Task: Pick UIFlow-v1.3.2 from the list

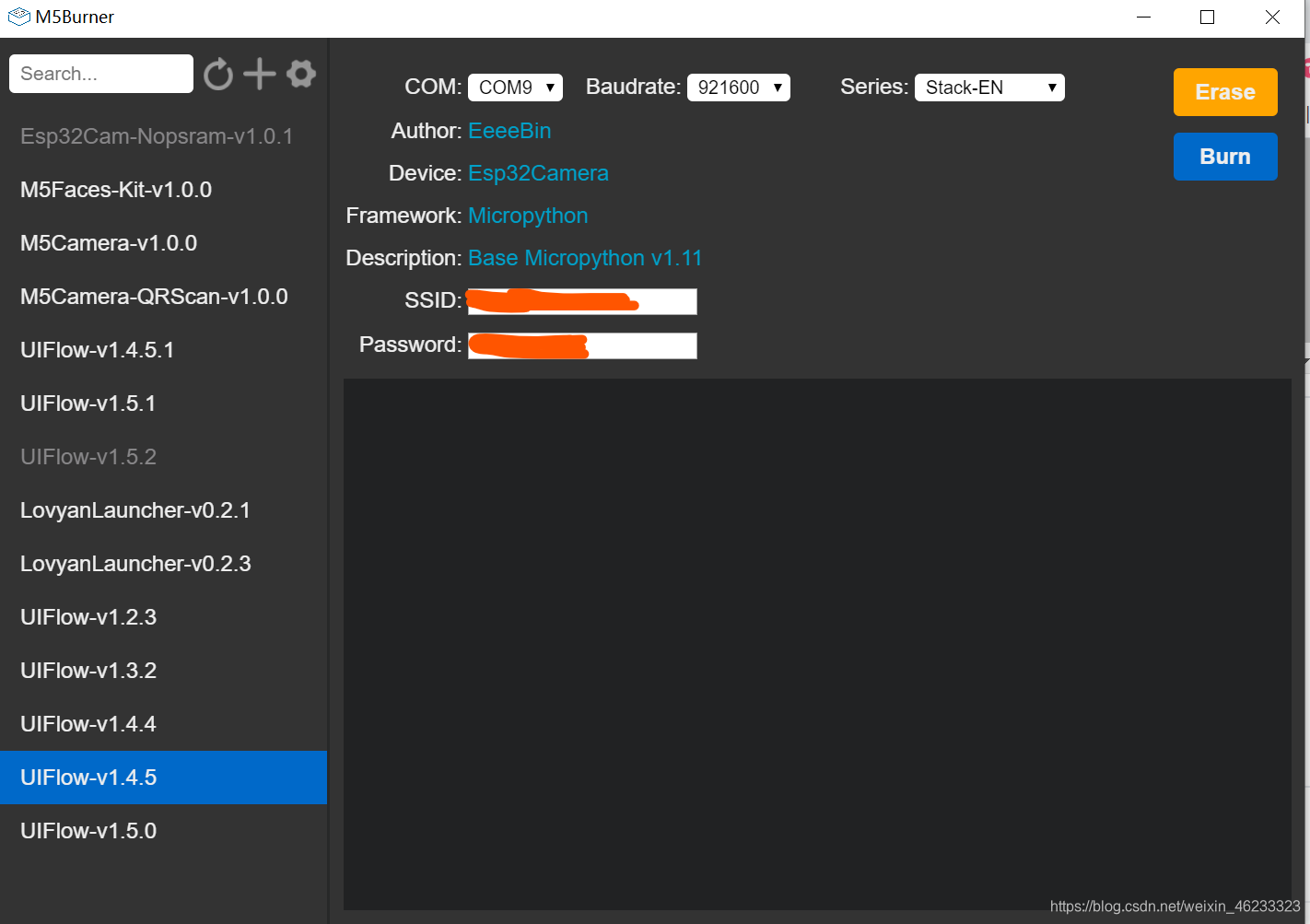Action: (164, 671)
